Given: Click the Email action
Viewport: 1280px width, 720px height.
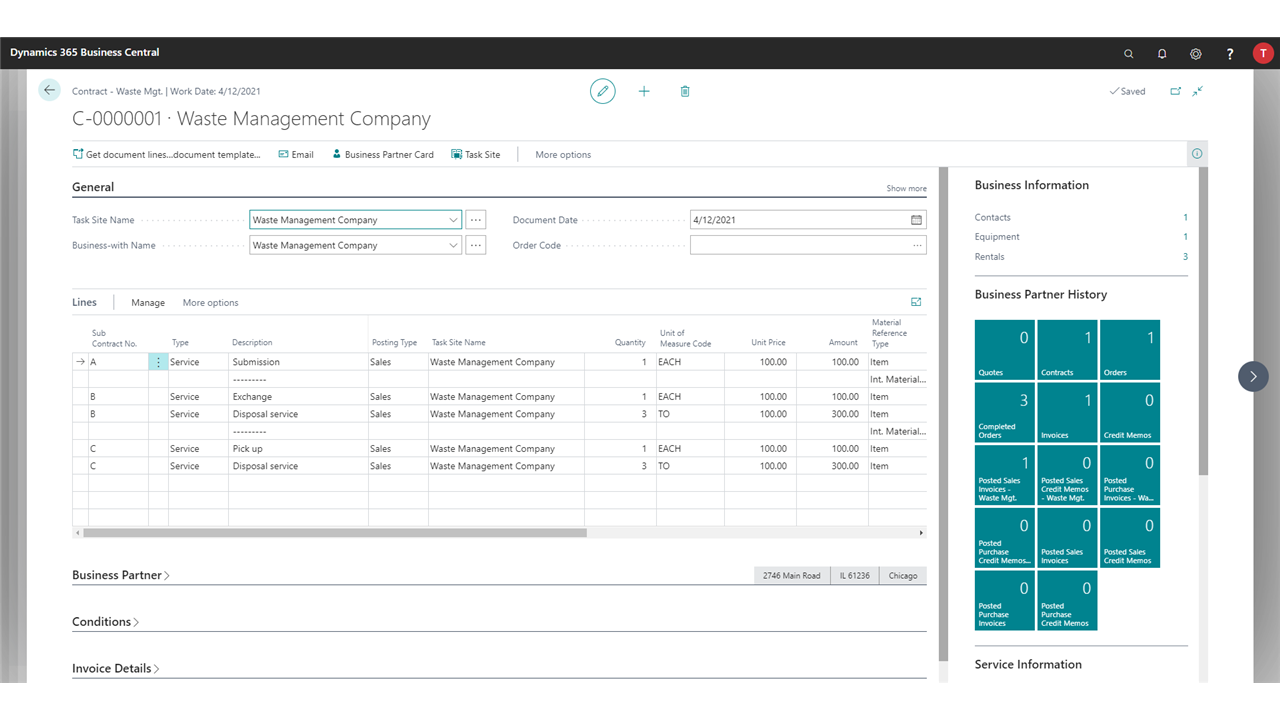Looking at the screenshot, I should [296, 155].
